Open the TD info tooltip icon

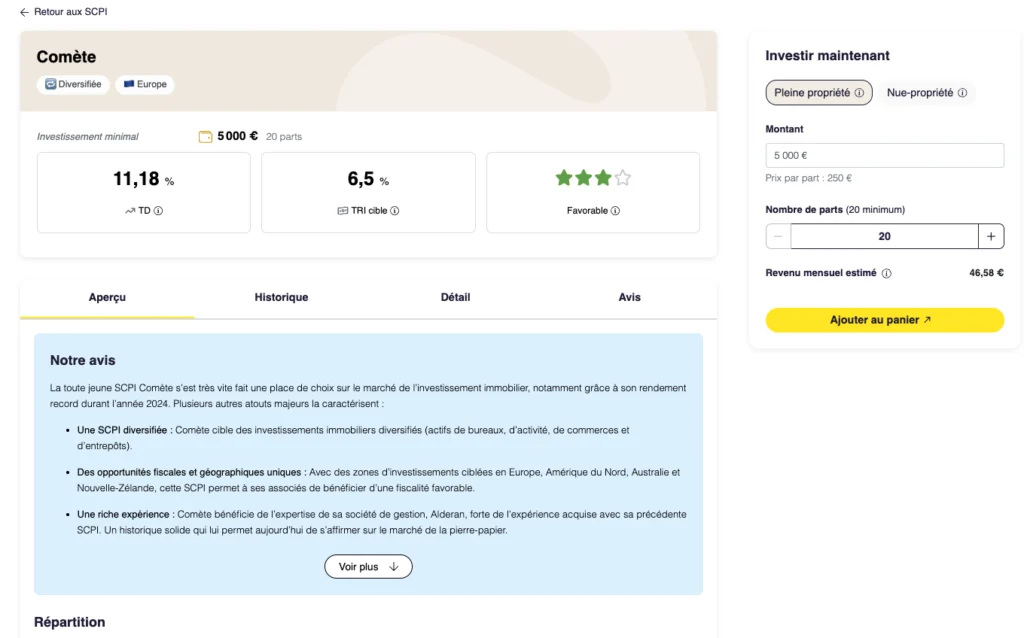coord(158,210)
